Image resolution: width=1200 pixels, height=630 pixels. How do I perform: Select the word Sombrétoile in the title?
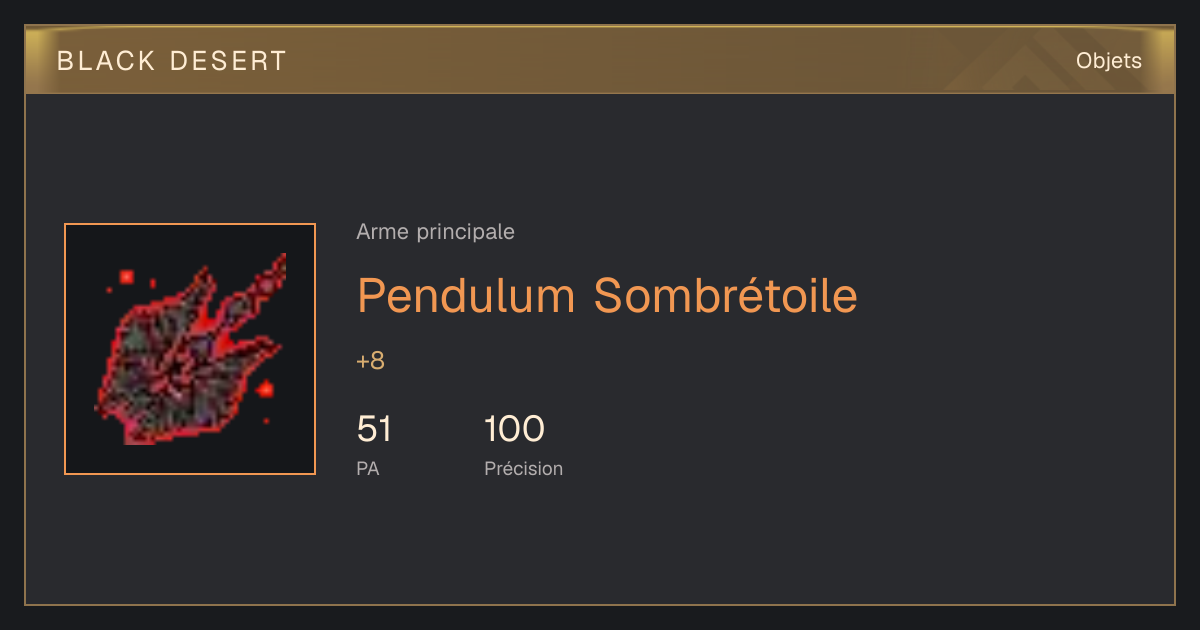click(x=726, y=295)
